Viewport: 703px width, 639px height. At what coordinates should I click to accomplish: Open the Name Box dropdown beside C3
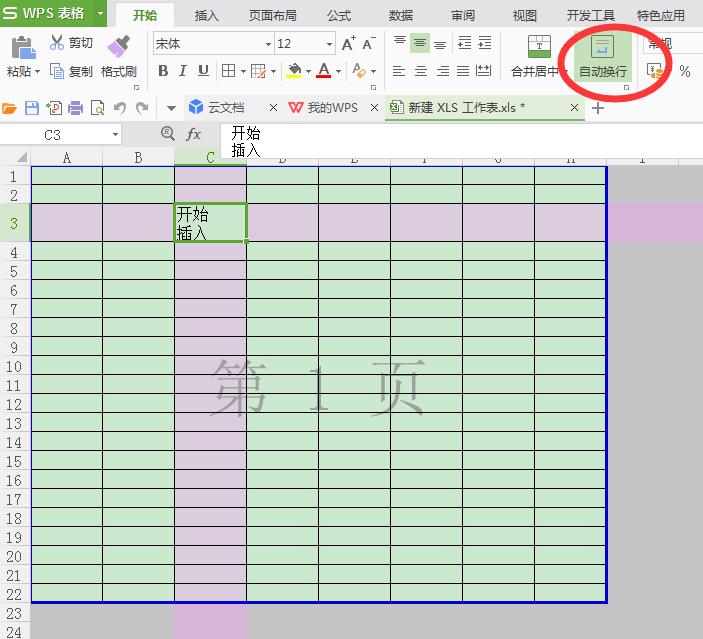[x=115, y=134]
